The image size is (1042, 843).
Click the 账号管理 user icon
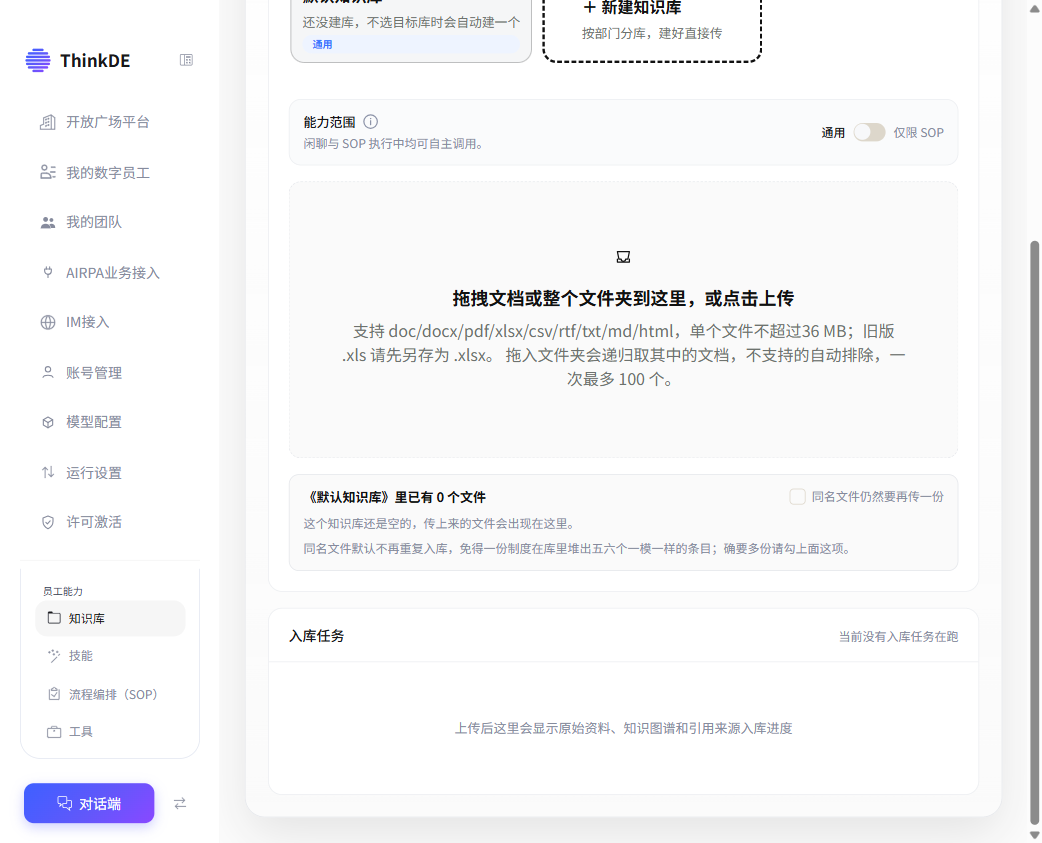pos(48,373)
